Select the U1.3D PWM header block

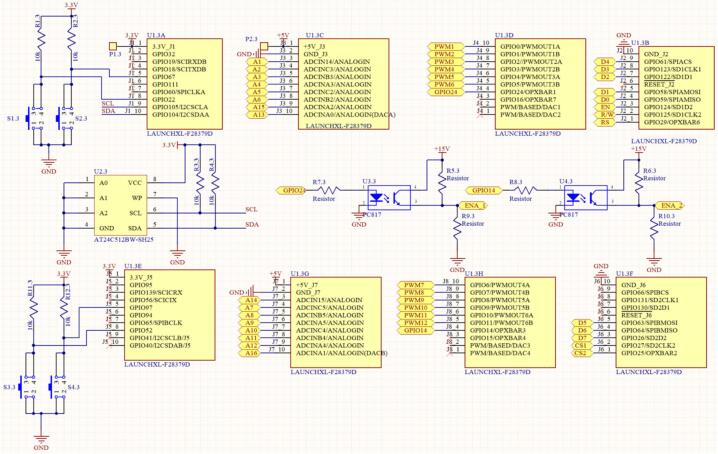click(540, 84)
